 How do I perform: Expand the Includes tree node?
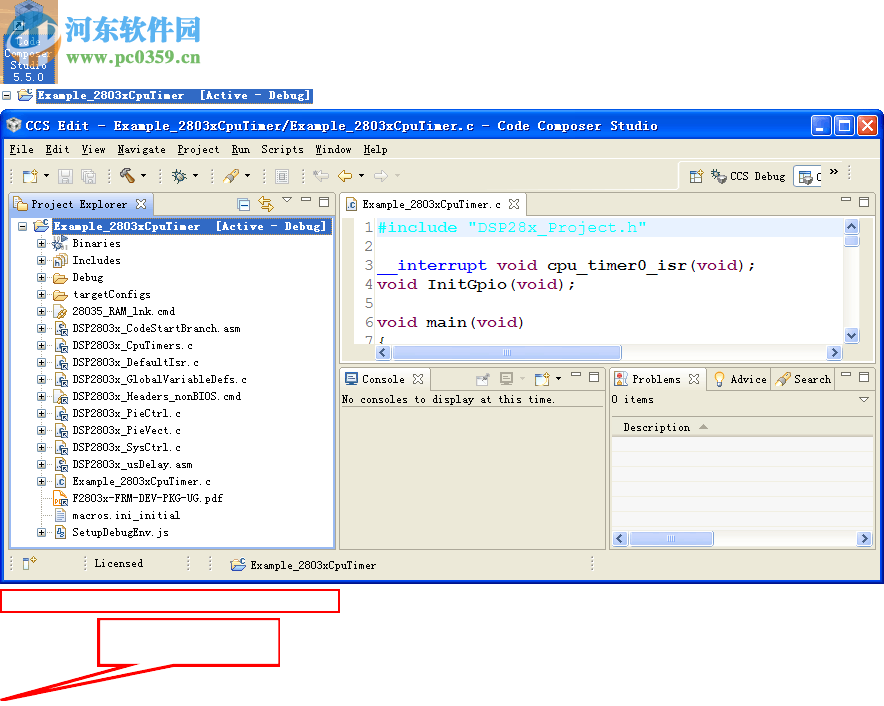pos(41,261)
